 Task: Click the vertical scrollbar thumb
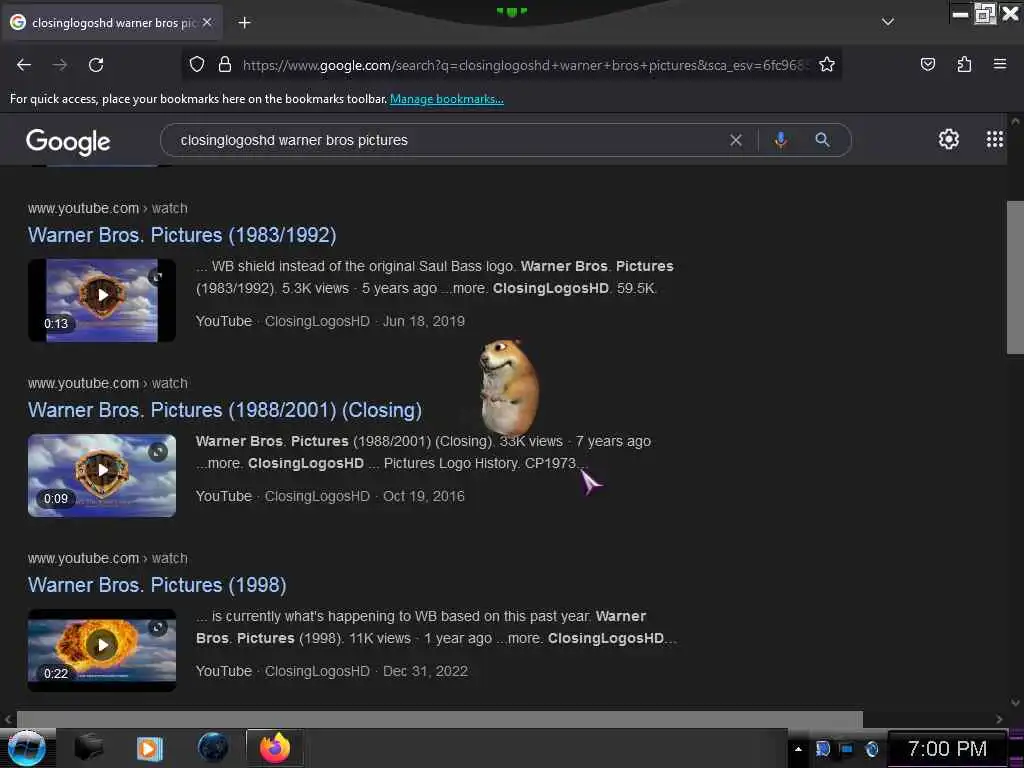[1015, 278]
